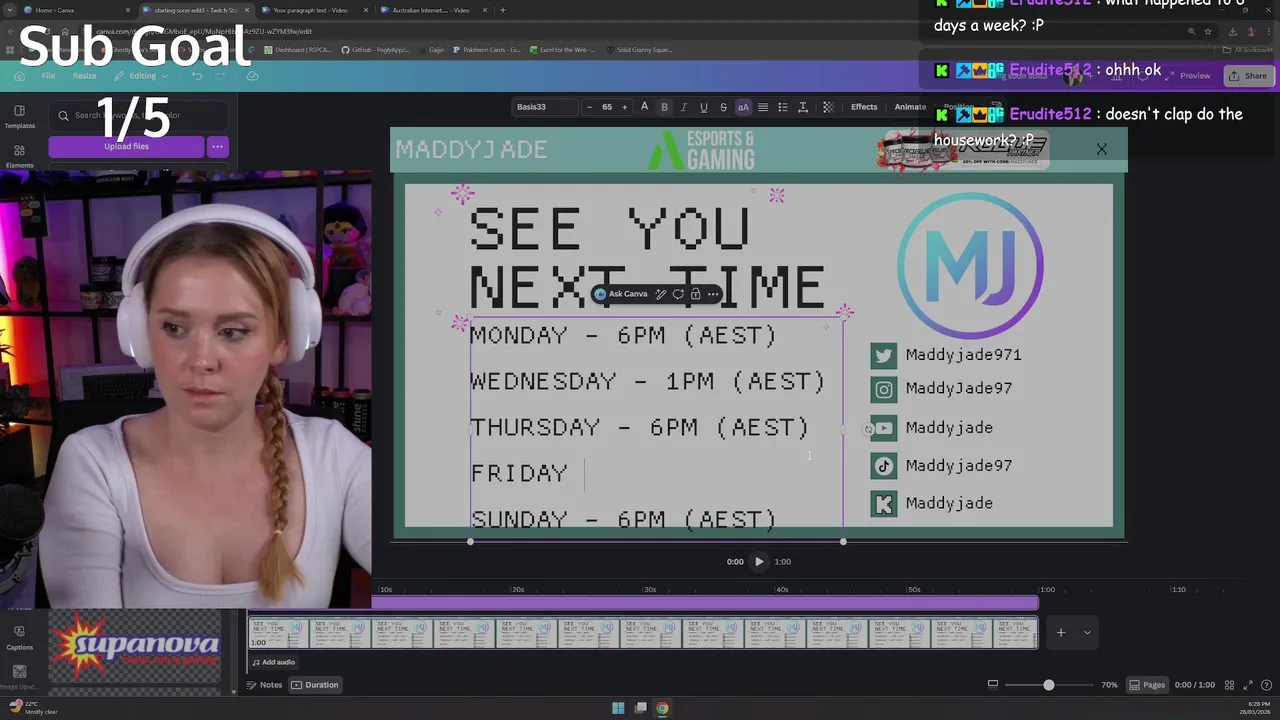This screenshot has height=720, width=1280.
Task: Open Chrome from taskbar
Action: [662, 708]
